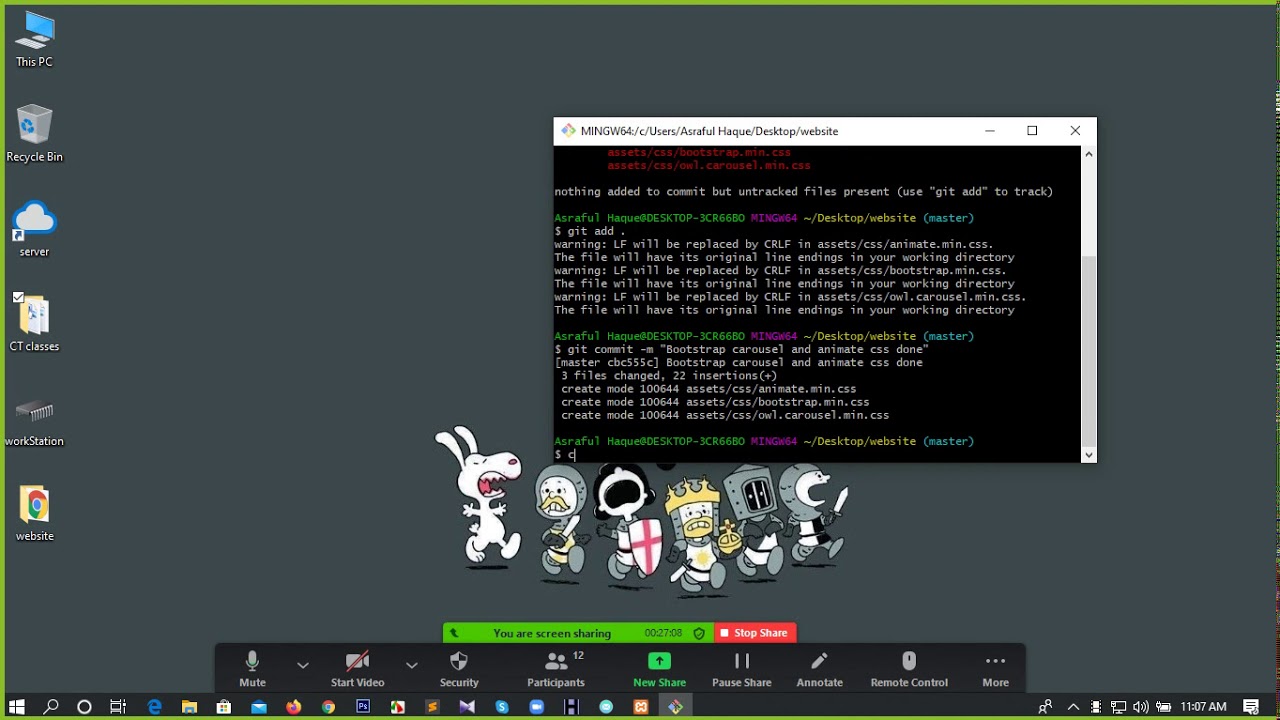Screen dimensions: 1280x720
Task: Maximize the MINGW64 terminal window
Action: (1032, 131)
